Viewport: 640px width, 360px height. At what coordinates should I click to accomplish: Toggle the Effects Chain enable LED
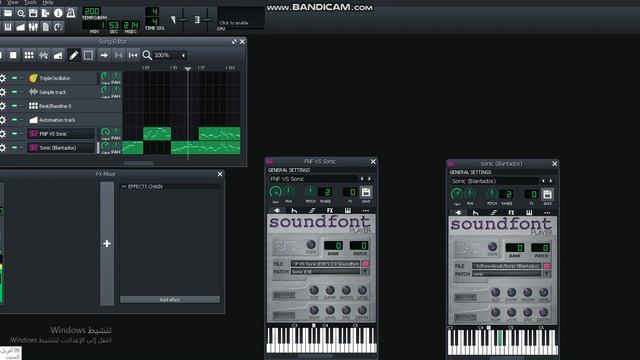coord(124,187)
